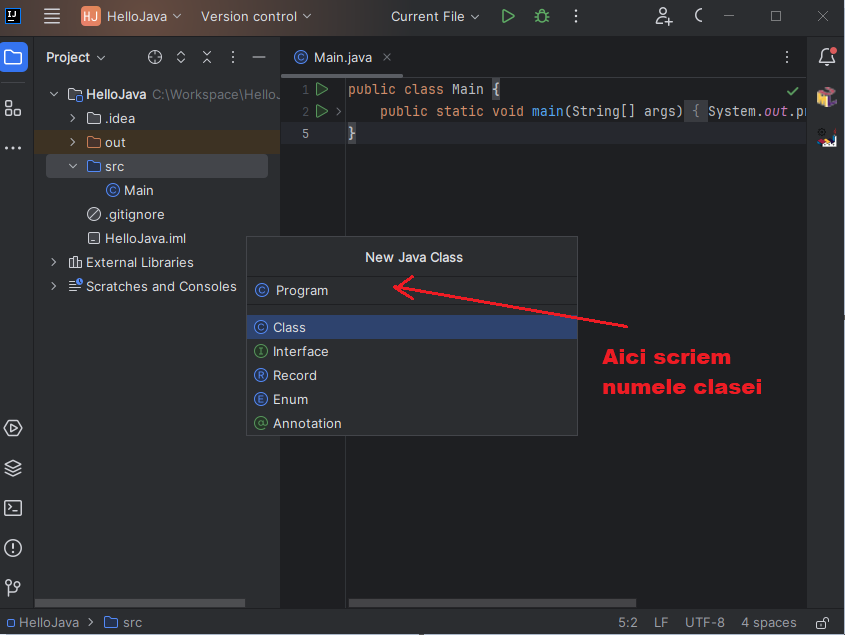The height and width of the screenshot is (635, 845).
Task: Click src breadcrumb in status bar
Action: pos(123,623)
